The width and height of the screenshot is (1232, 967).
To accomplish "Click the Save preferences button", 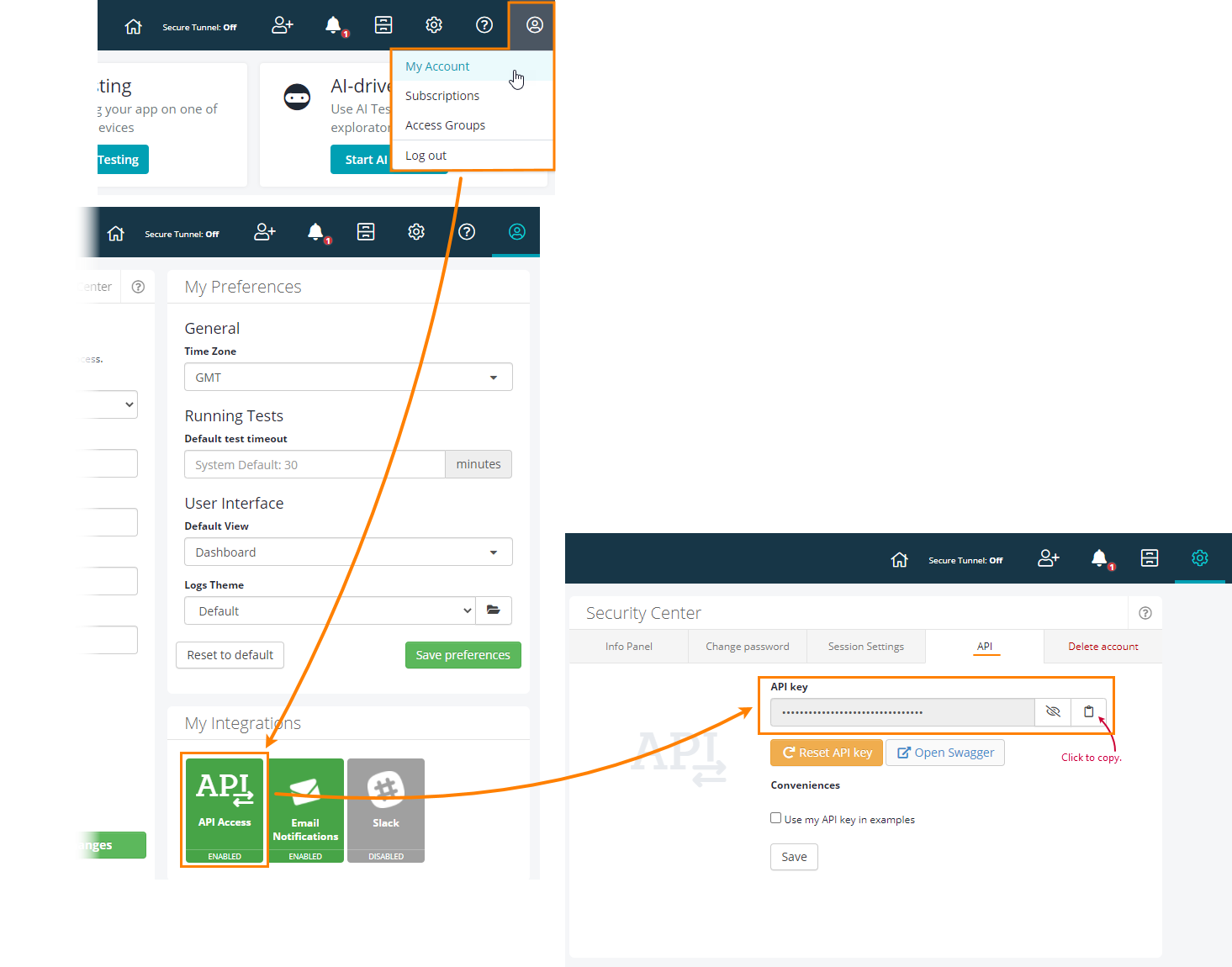I will point(463,655).
